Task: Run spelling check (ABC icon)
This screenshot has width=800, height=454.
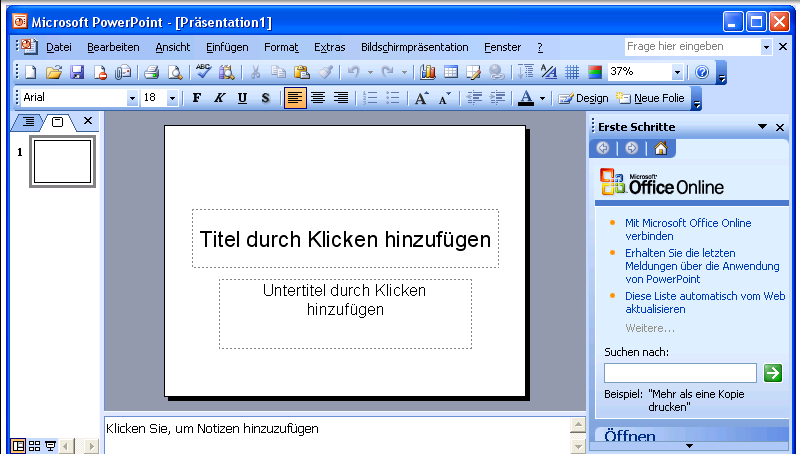Action: tap(203, 71)
